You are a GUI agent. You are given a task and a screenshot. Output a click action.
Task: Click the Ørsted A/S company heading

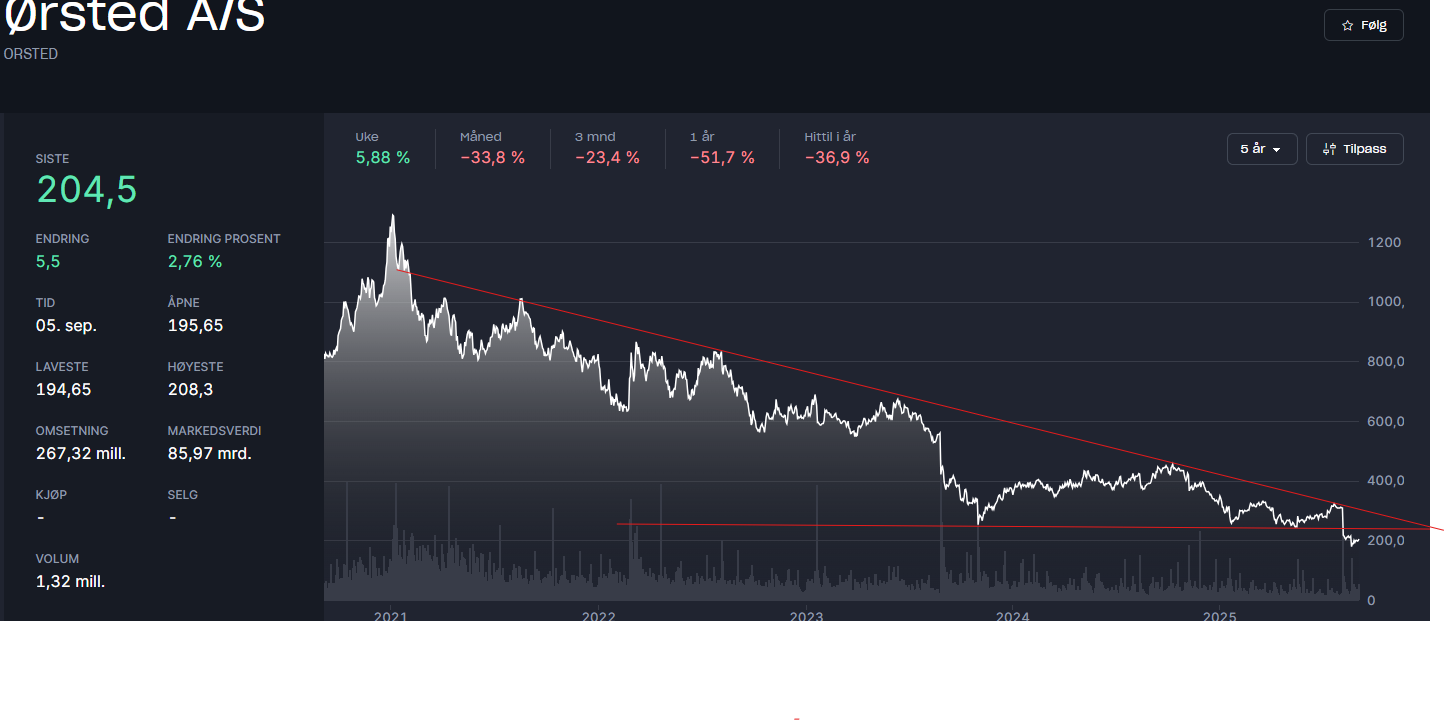pyautogui.click(x=134, y=18)
